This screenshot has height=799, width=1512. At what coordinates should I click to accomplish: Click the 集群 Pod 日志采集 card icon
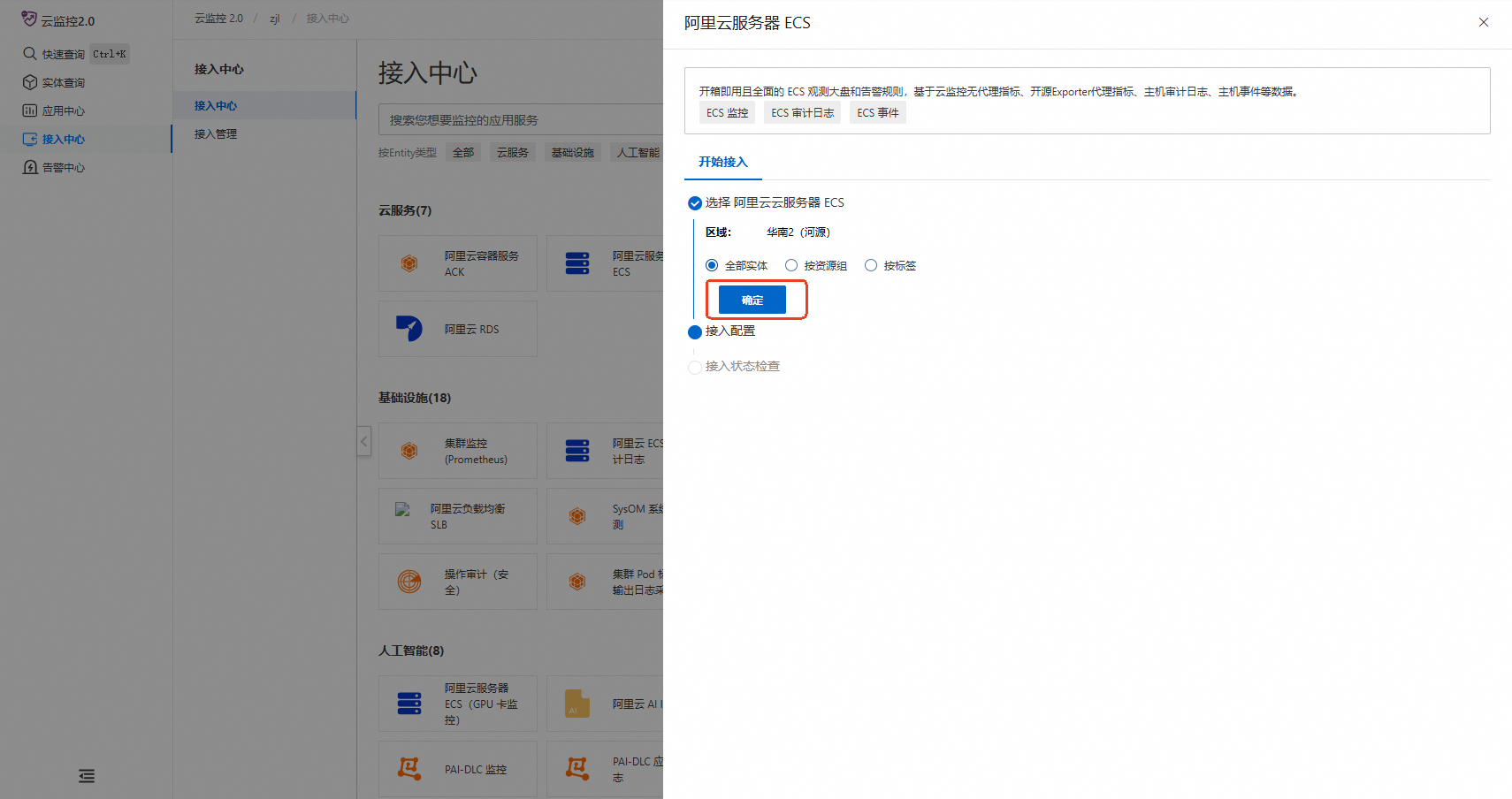point(577,582)
